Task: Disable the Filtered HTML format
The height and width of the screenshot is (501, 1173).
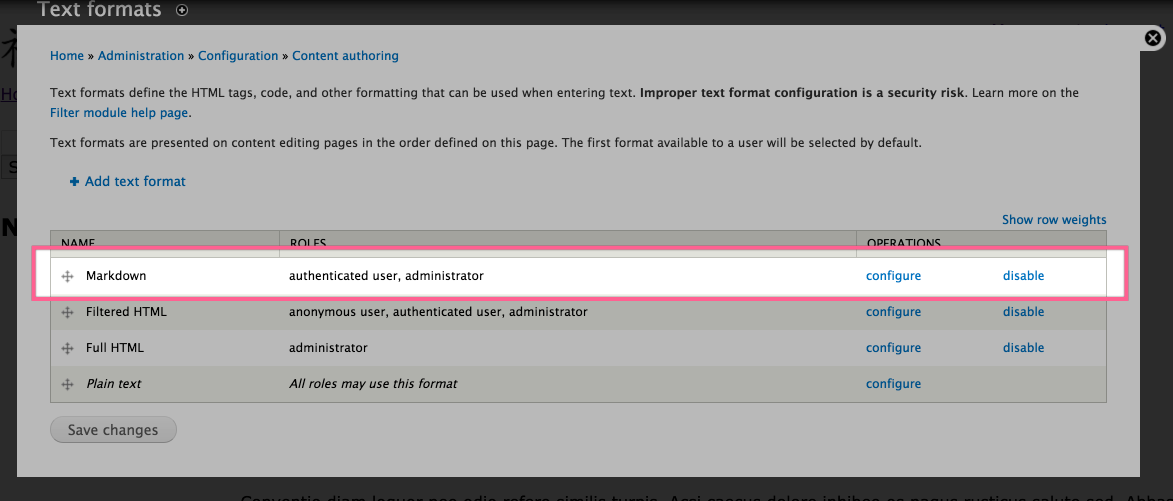Action: click(1023, 312)
